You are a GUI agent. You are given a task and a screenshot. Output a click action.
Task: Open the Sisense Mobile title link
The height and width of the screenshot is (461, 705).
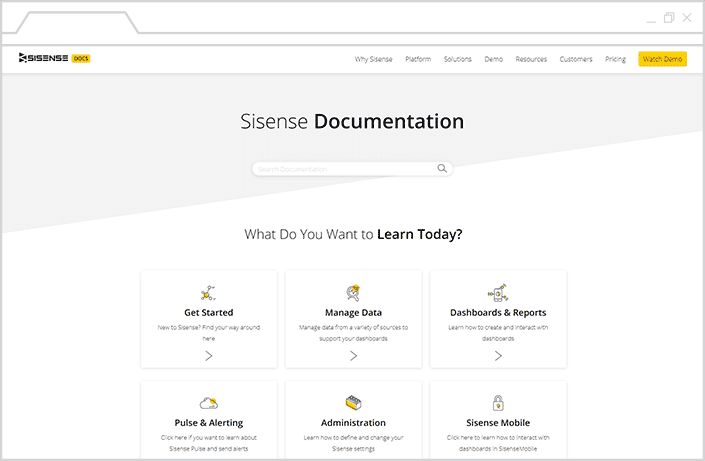[x=498, y=422]
